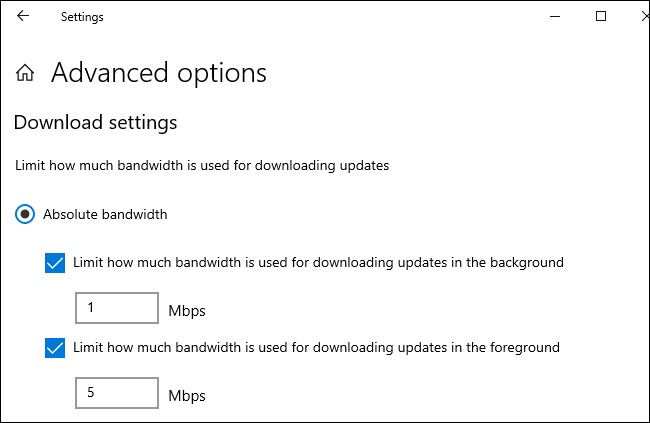Focus the foreground Mbps field showing 5

(x=117, y=393)
